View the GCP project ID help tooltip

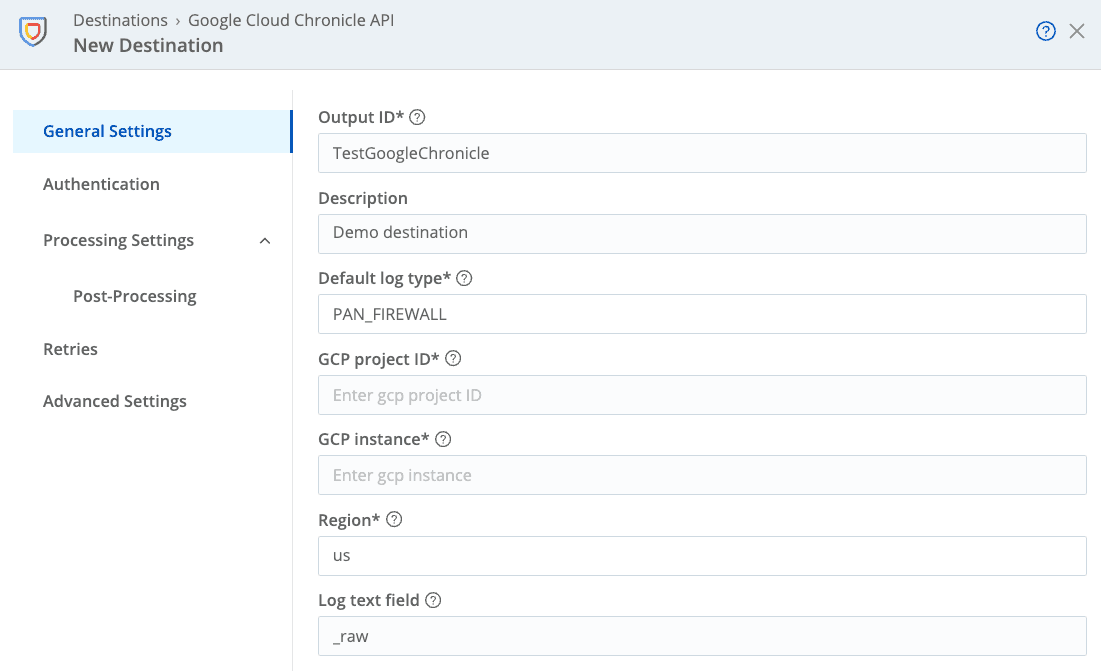(453, 358)
